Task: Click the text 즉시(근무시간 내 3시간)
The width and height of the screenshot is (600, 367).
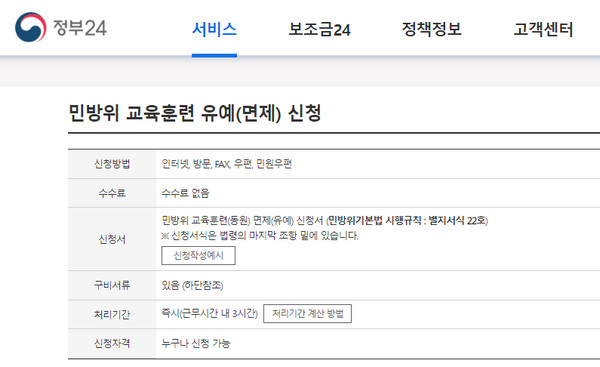Action: point(210,314)
